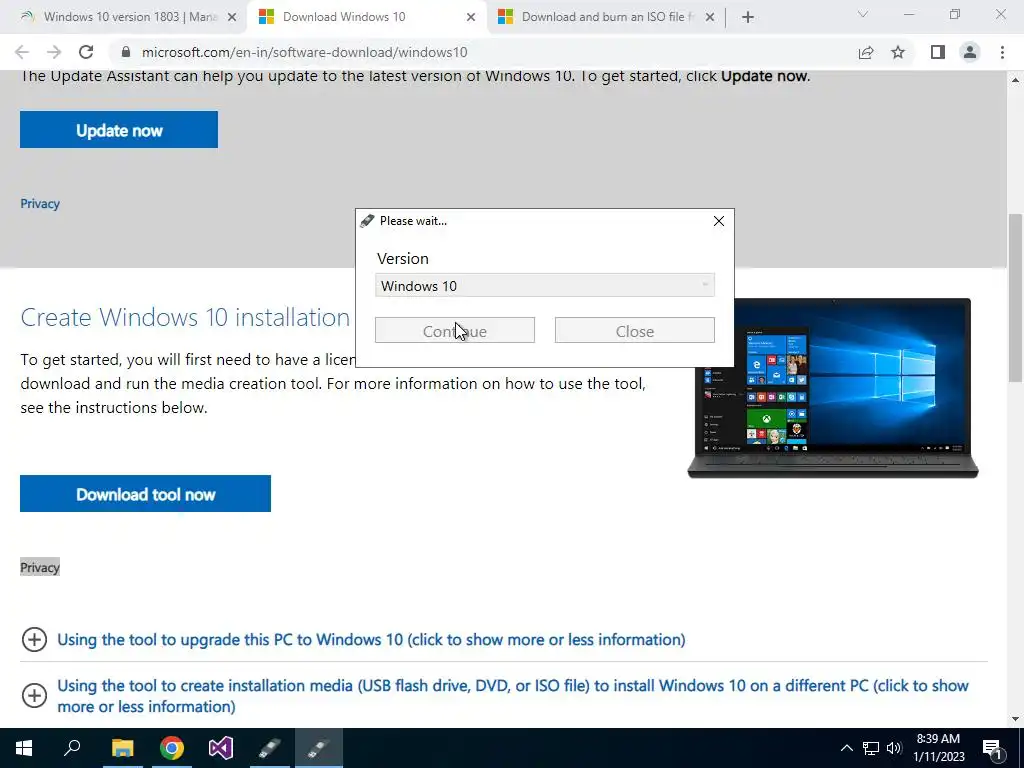Click the address bar with microsoft.com URL

click(485, 52)
